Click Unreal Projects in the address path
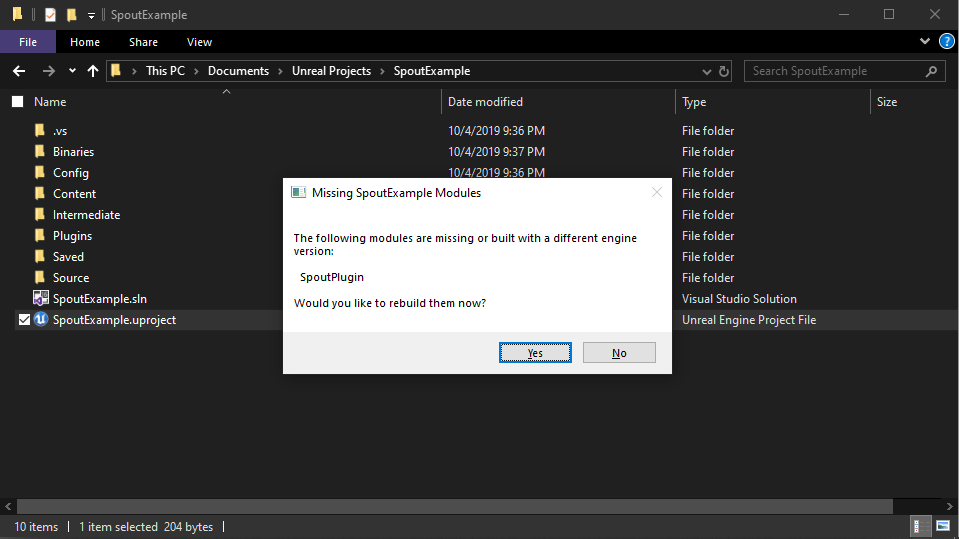The image size is (959, 539). 331,71
